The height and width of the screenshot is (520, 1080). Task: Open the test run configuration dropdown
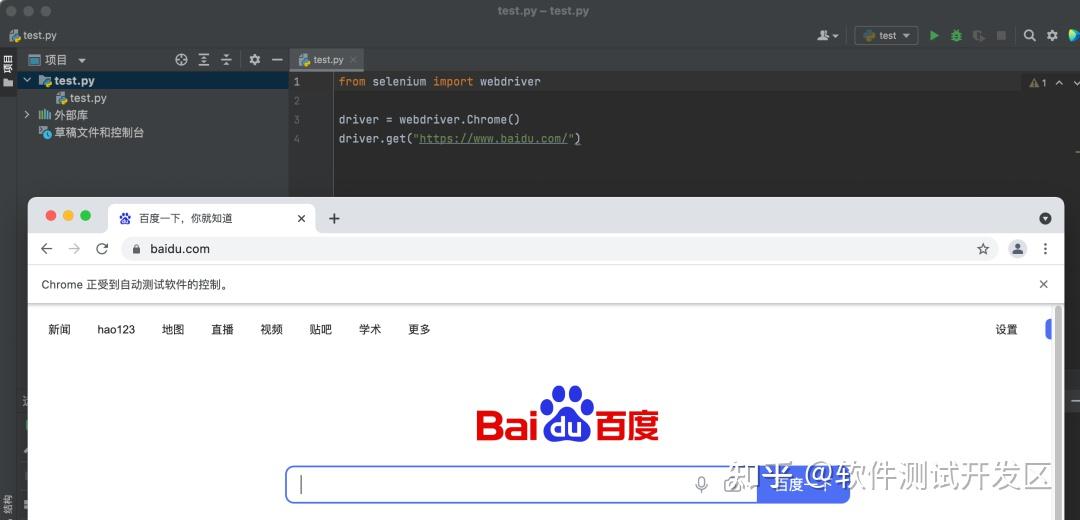click(886, 35)
